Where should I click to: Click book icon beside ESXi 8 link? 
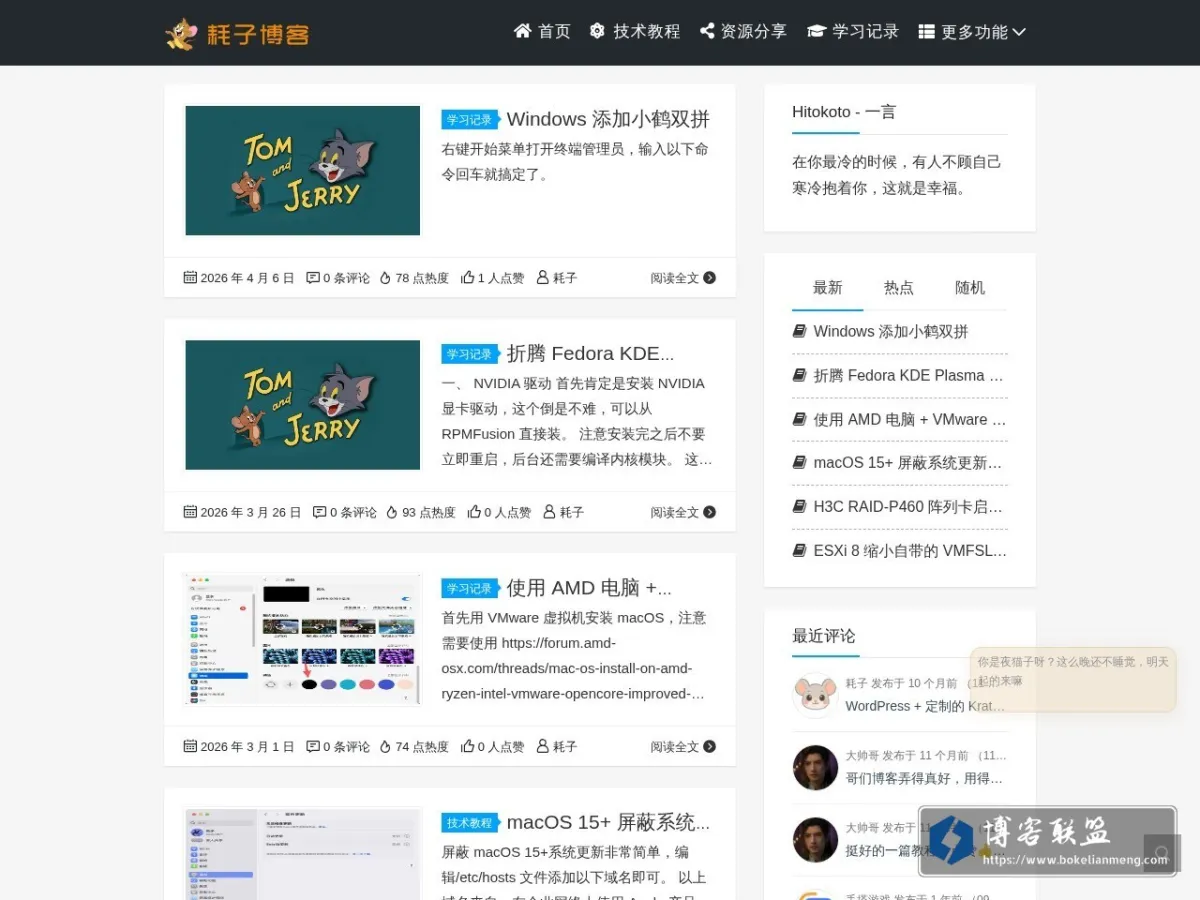coord(799,550)
